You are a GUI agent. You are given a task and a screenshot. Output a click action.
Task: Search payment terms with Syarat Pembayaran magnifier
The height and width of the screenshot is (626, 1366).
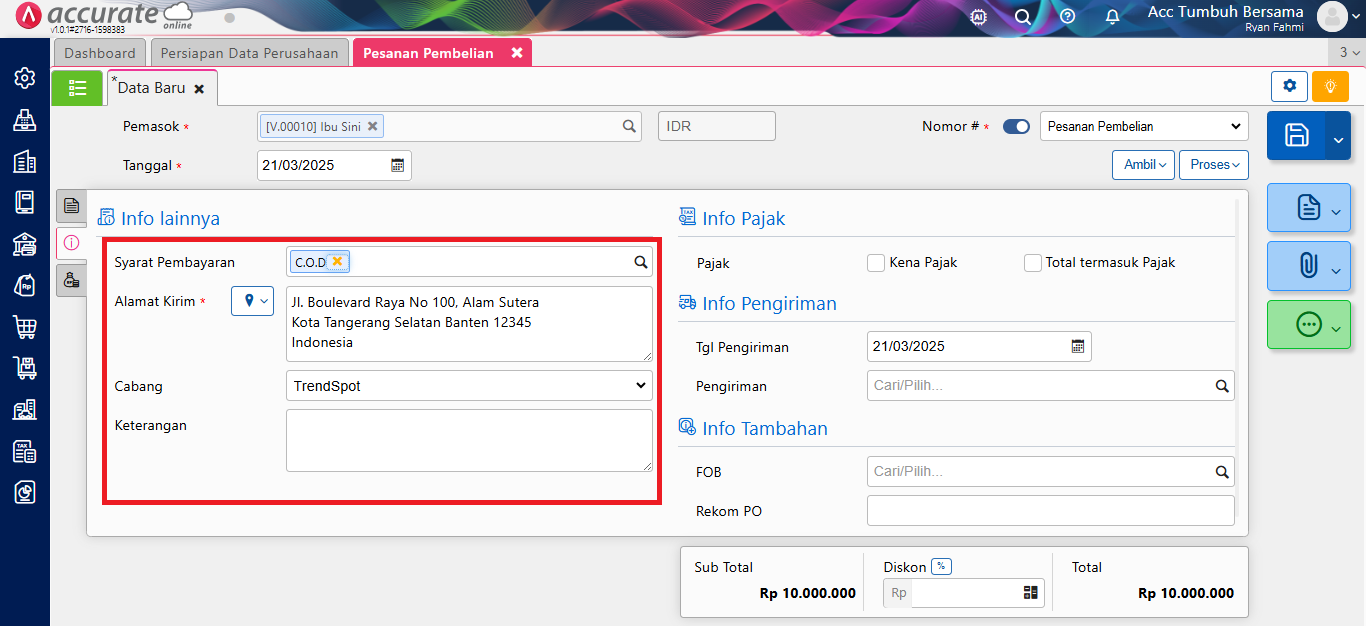coord(641,262)
